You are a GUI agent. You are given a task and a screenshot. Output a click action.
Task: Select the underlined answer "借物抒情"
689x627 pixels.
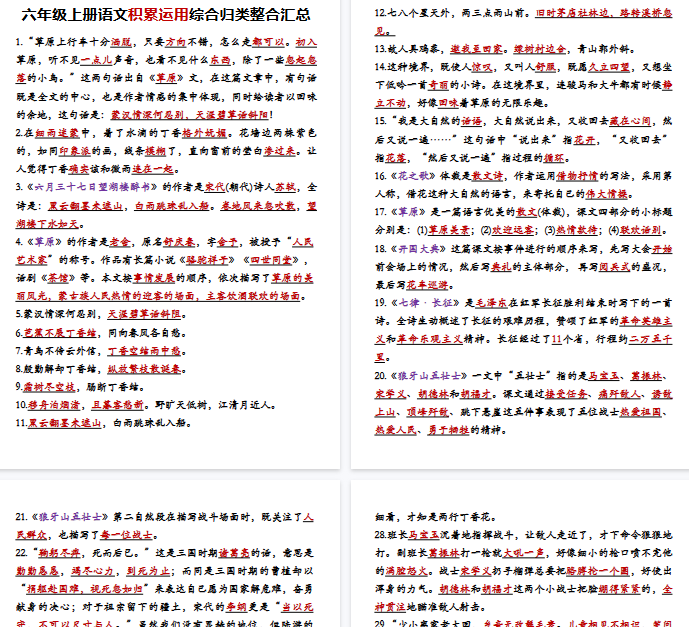[577, 176]
